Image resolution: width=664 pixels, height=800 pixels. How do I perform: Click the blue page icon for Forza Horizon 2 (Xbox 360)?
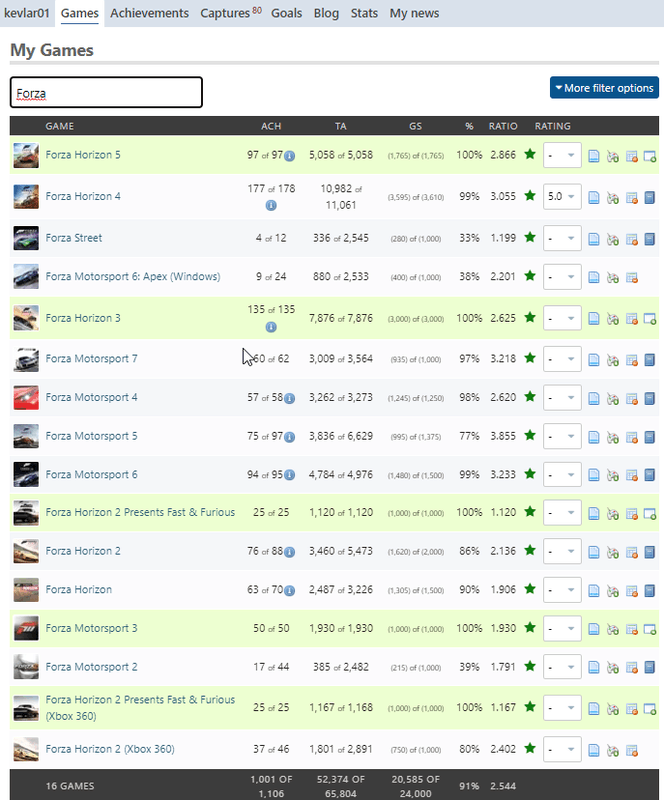tap(594, 750)
